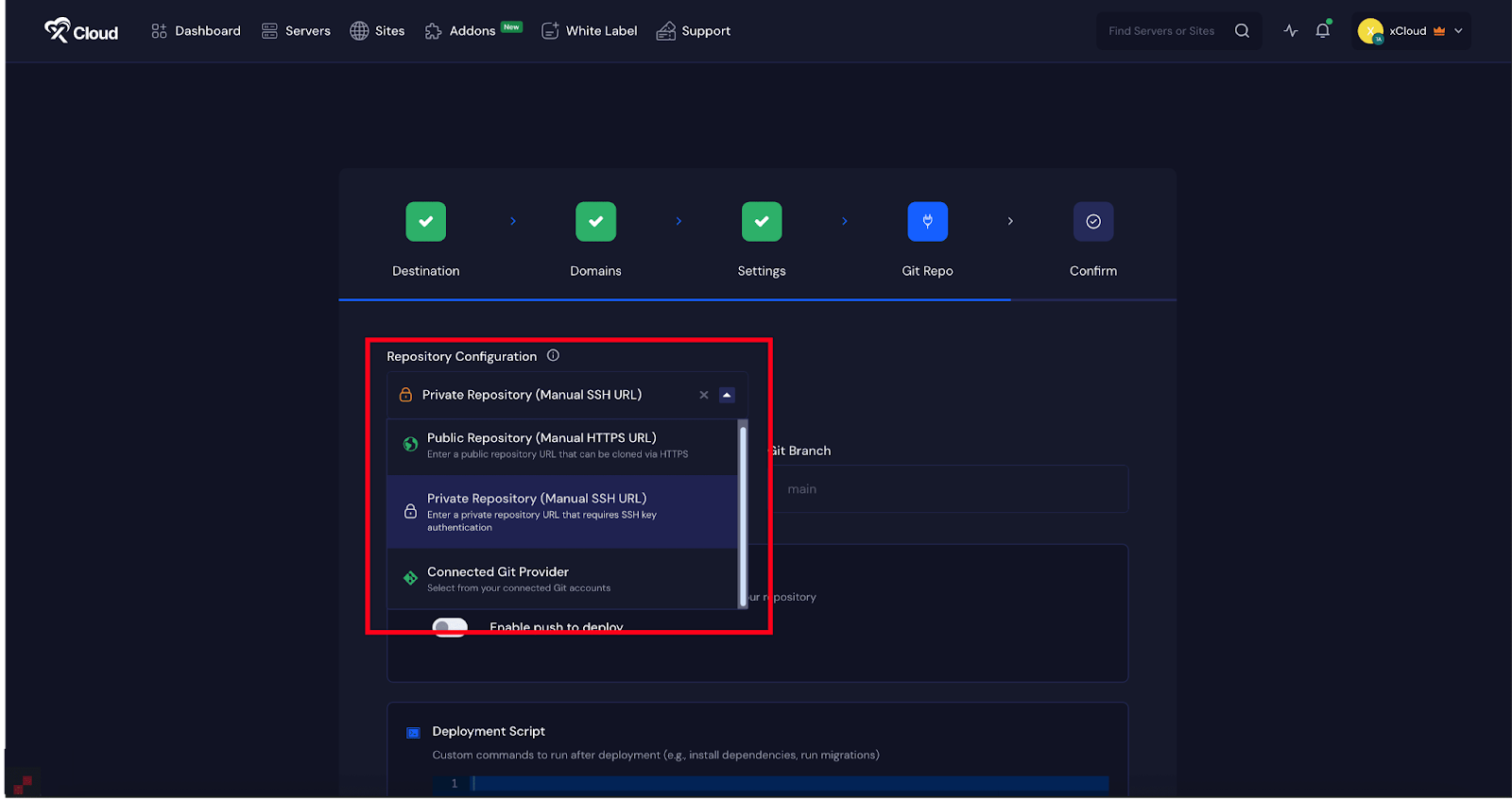
Task: Click the Confirm step icon
Action: click(x=1093, y=222)
